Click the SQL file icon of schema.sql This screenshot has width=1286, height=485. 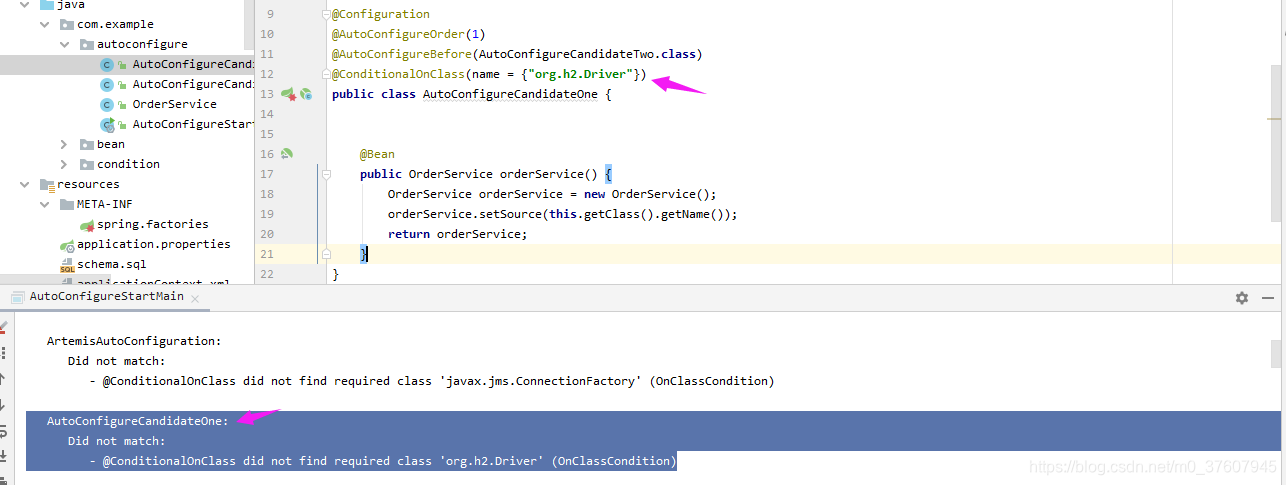67,265
